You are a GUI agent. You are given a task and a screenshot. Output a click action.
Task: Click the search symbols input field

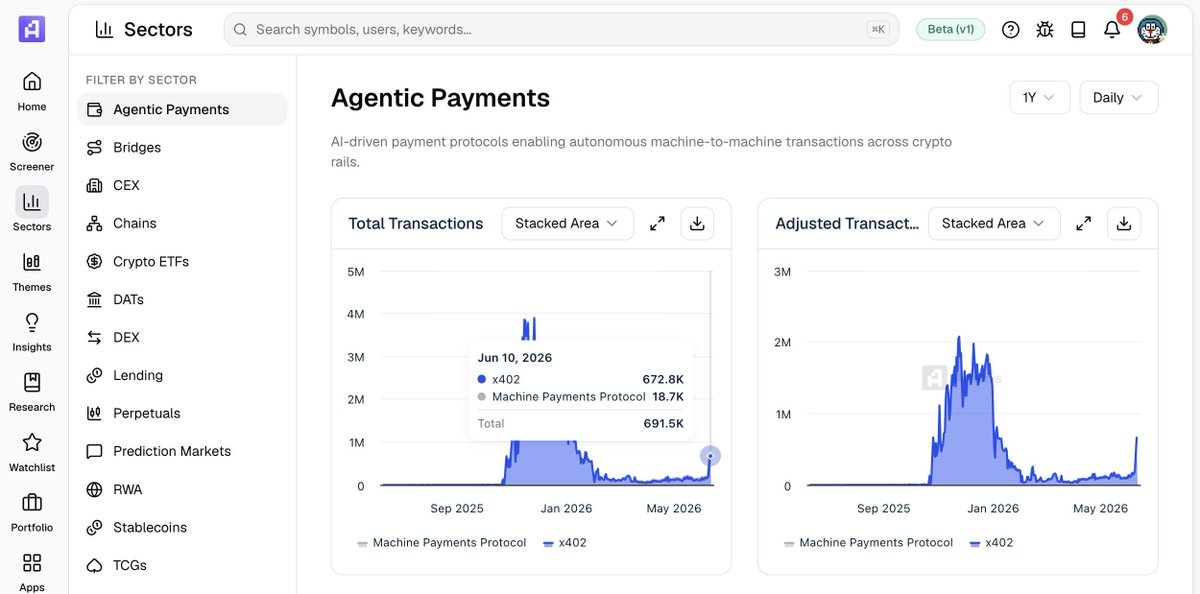561,29
